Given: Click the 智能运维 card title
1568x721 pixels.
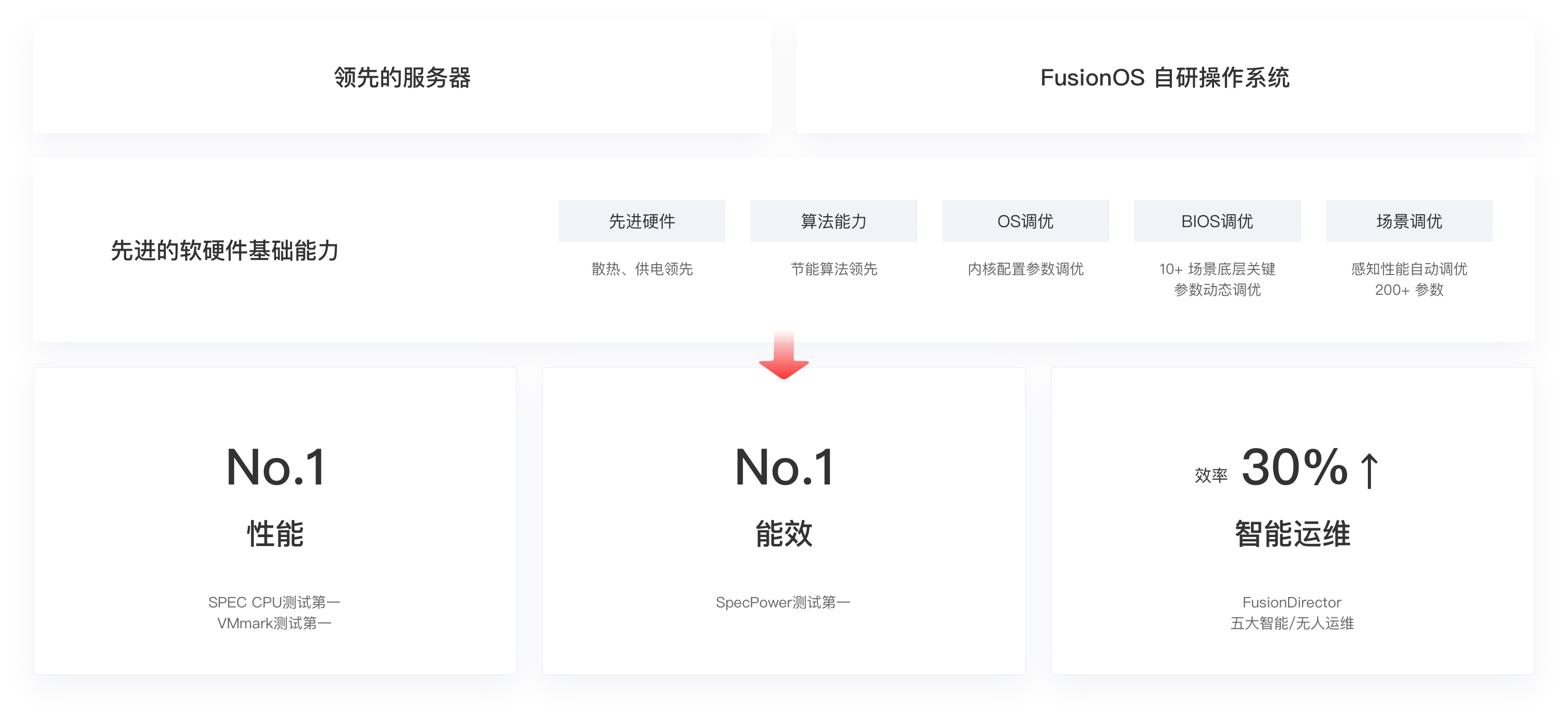Looking at the screenshot, I should [1292, 533].
